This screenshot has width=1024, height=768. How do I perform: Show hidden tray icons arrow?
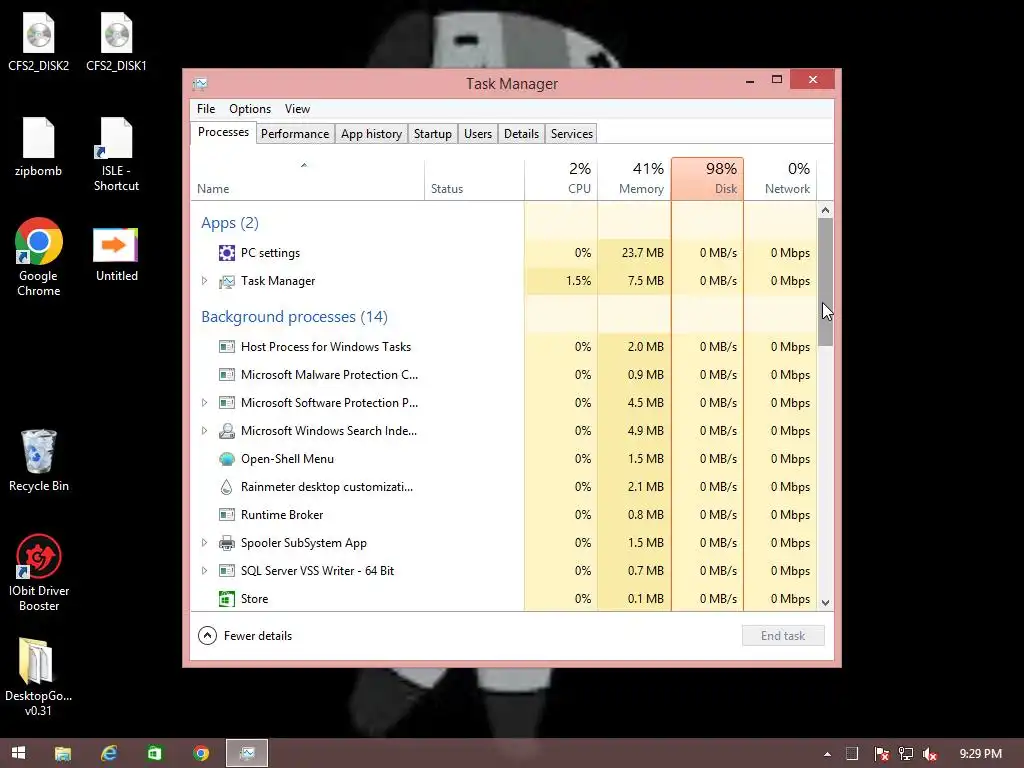(x=827, y=754)
